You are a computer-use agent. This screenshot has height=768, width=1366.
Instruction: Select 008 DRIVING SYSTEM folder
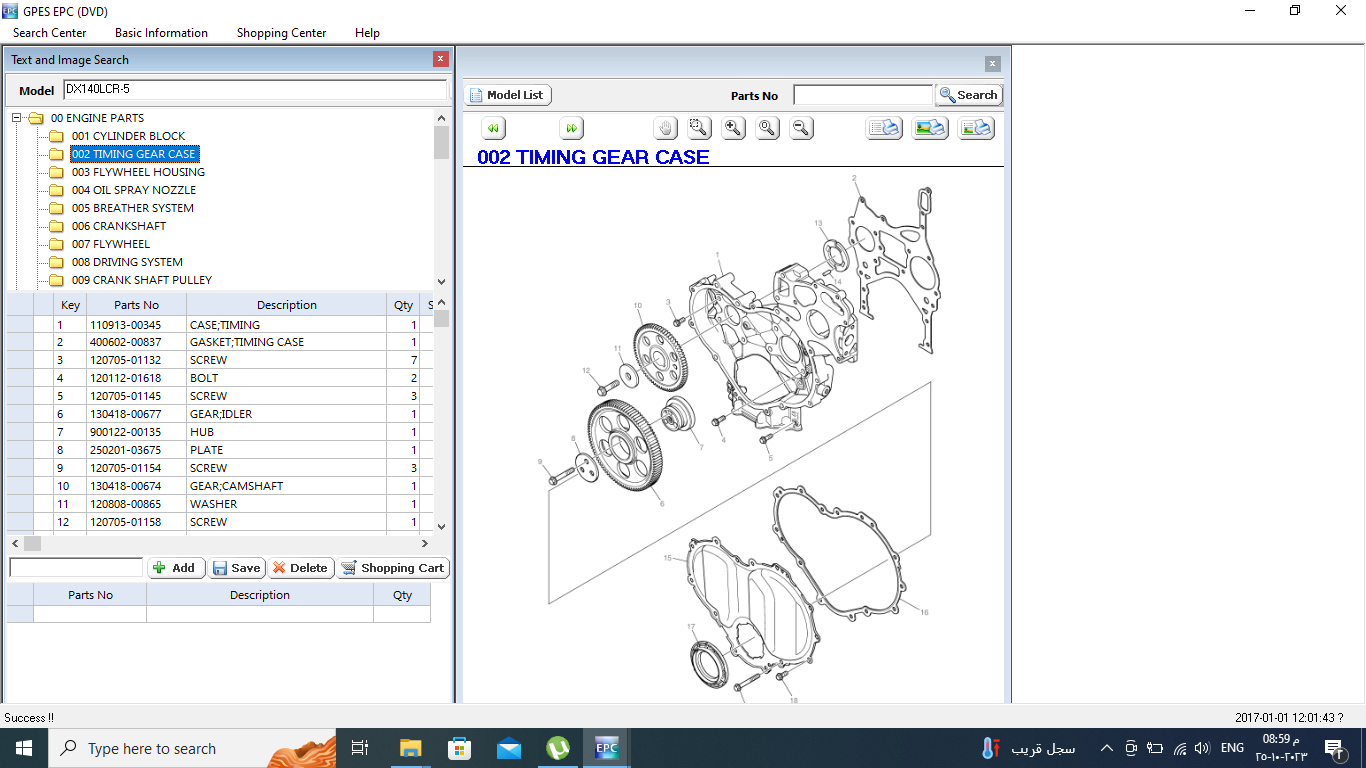127,262
